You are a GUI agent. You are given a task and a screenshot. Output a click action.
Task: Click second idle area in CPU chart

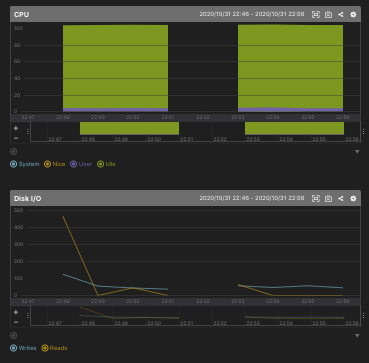(290, 66)
